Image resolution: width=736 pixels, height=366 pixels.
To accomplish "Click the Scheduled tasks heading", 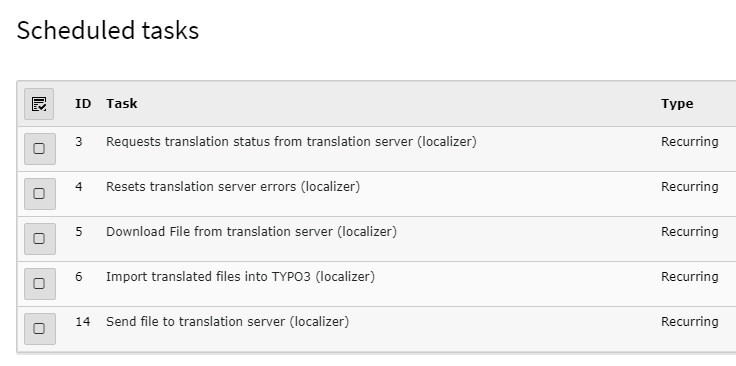I will 108,30.
